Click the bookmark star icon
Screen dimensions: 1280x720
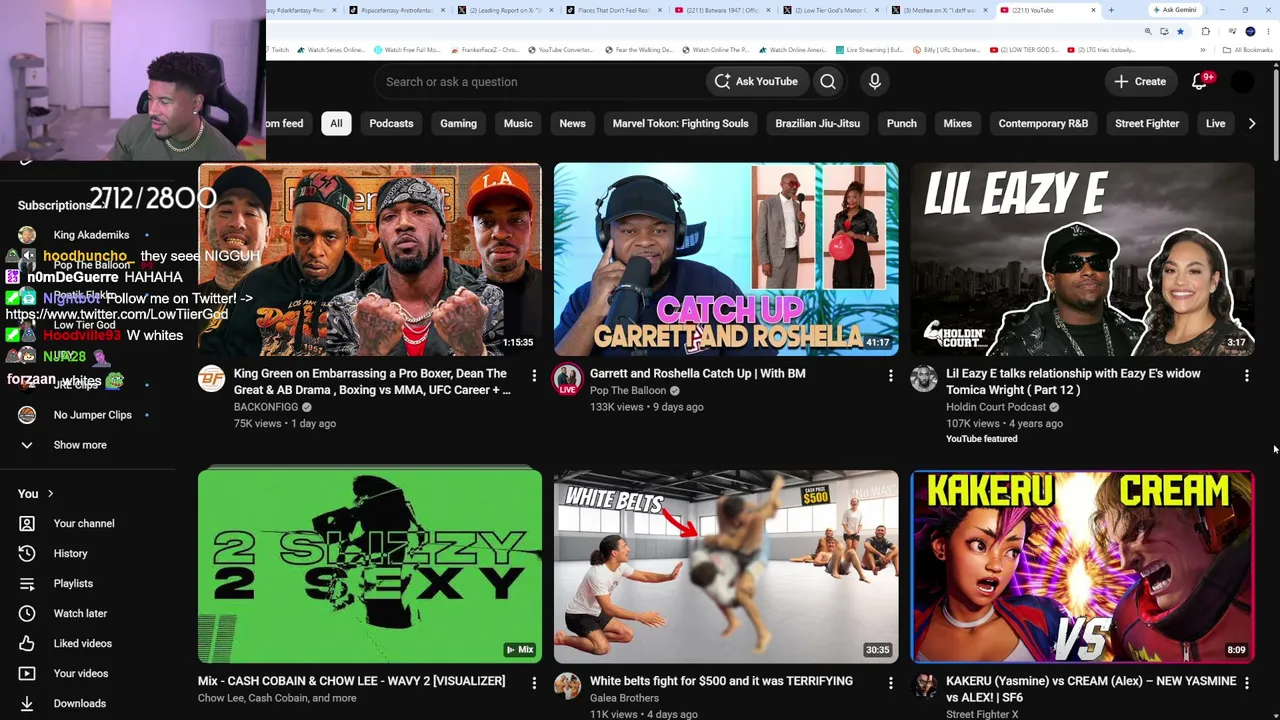coord(1180,31)
